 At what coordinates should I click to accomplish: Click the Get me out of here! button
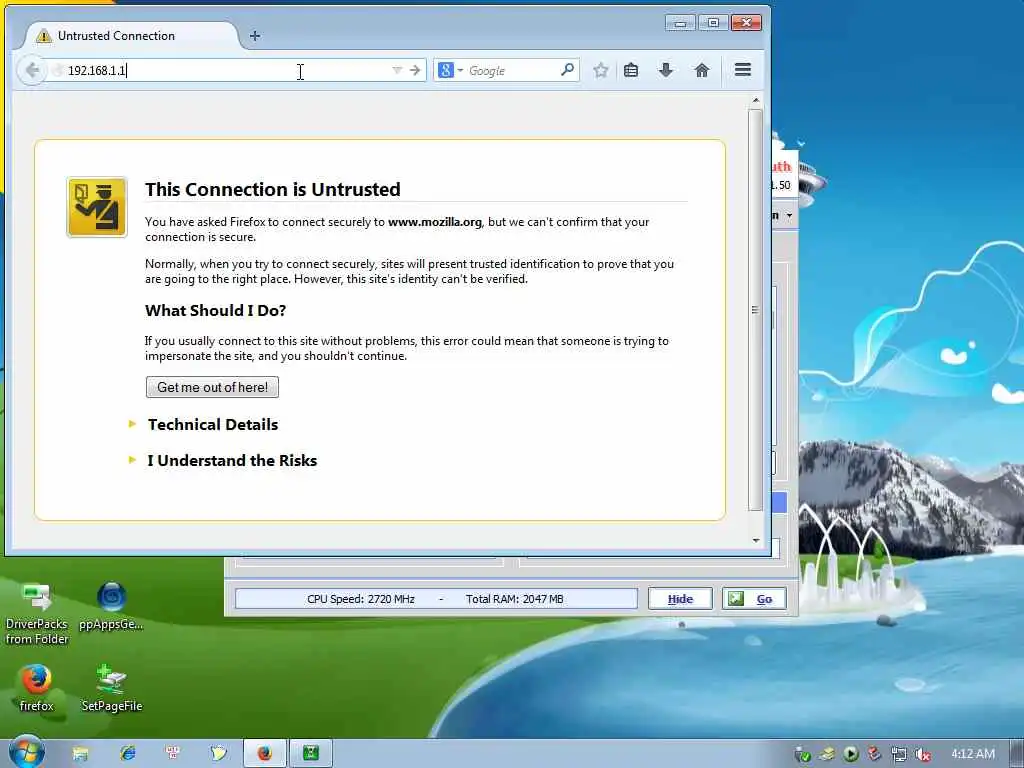[212, 387]
